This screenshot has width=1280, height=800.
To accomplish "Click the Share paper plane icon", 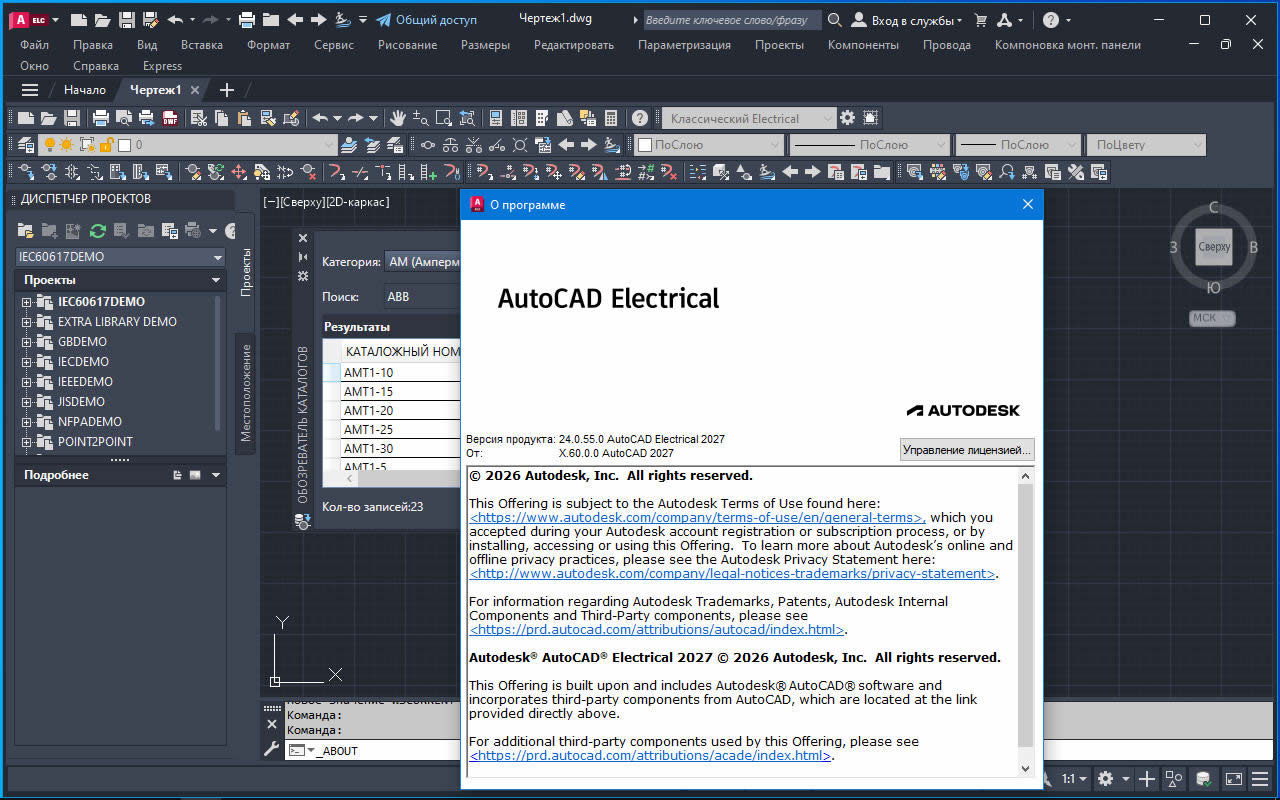I will (x=383, y=20).
